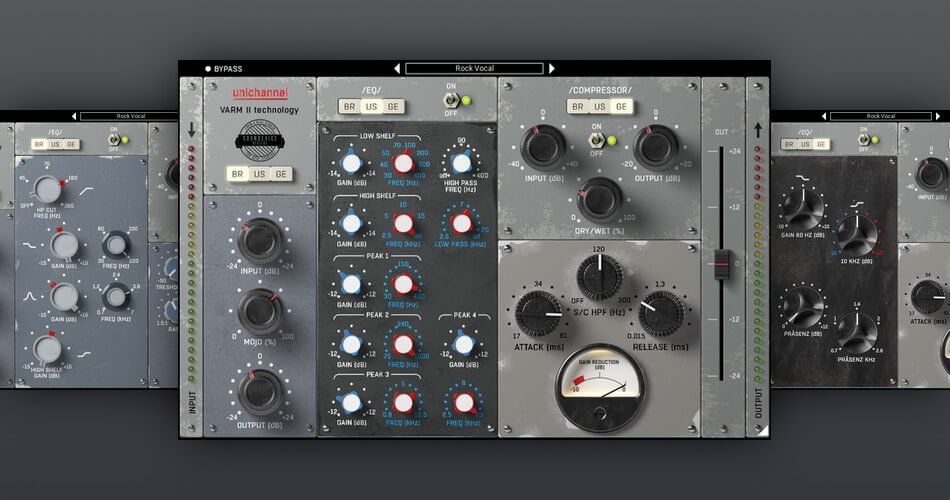The image size is (950, 500).
Task: Click the HIGH PASS FREQ knob
Action: pos(461,163)
